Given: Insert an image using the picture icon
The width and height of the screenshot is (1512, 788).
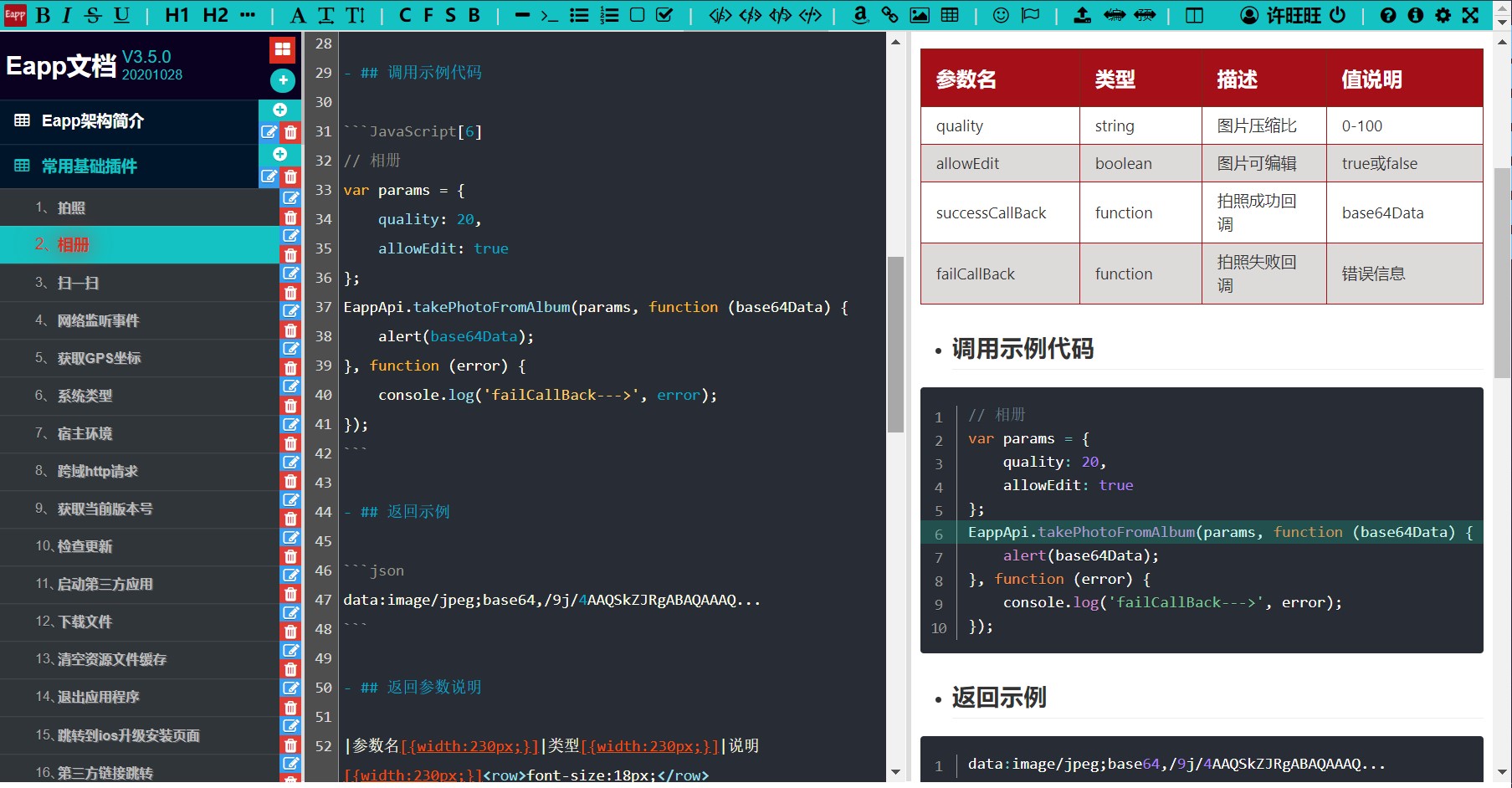Looking at the screenshot, I should (920, 15).
